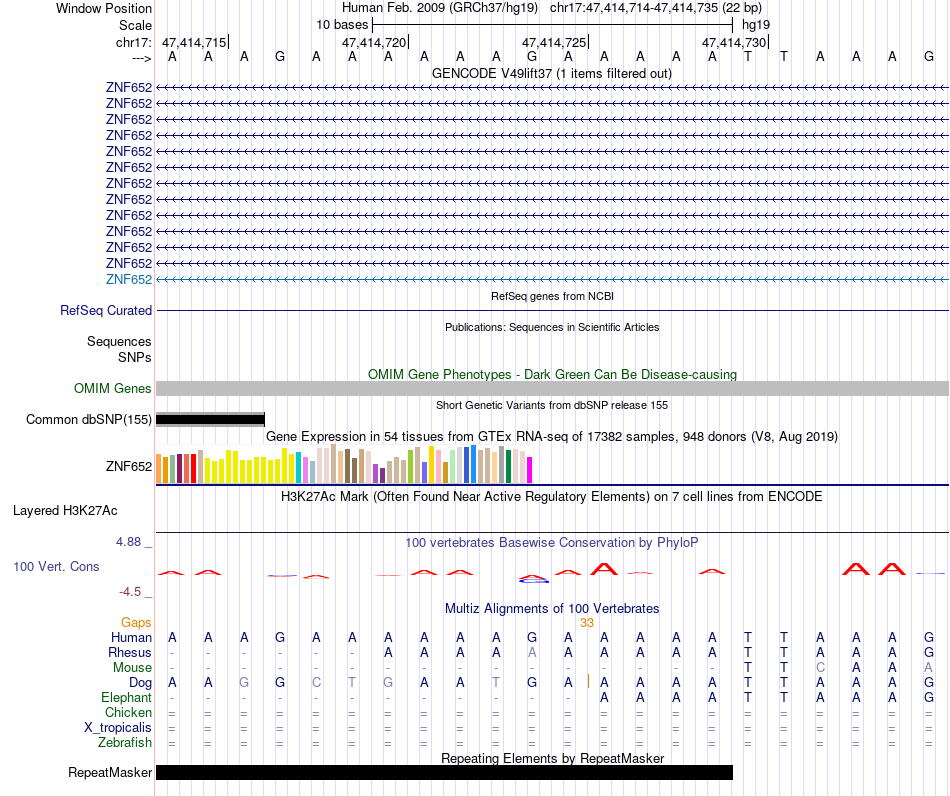Click the Window Position track label
The height and width of the screenshot is (796, 950).
click(x=104, y=8)
